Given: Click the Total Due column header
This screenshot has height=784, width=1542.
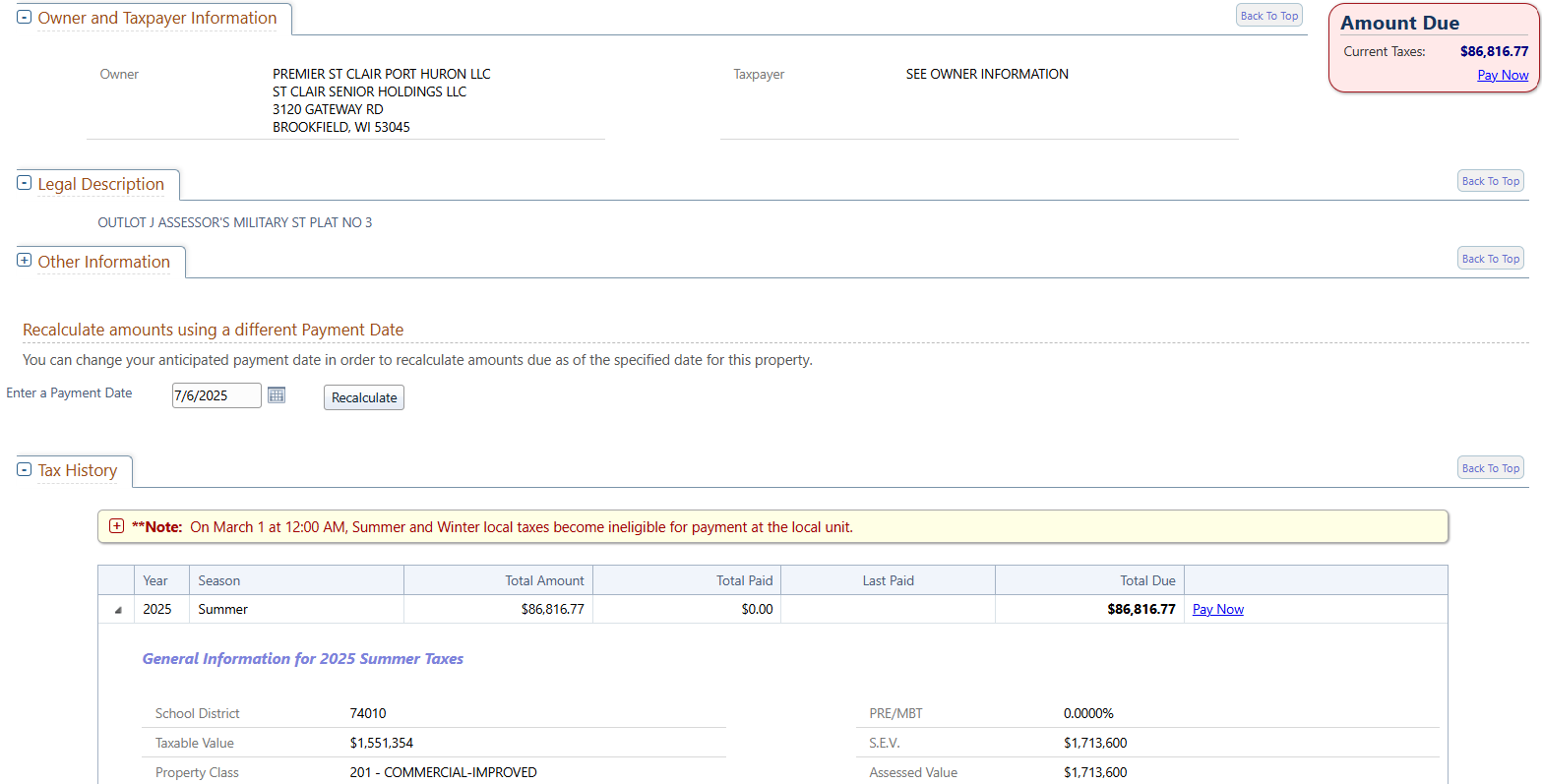Looking at the screenshot, I should [x=1147, y=580].
